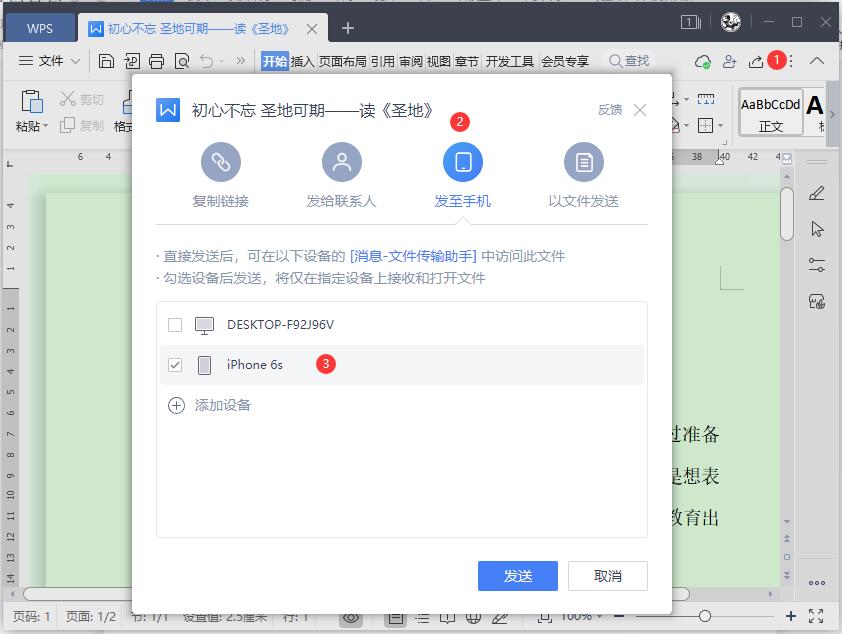Click the select arrow icon in right sidebar

pyautogui.click(x=817, y=229)
